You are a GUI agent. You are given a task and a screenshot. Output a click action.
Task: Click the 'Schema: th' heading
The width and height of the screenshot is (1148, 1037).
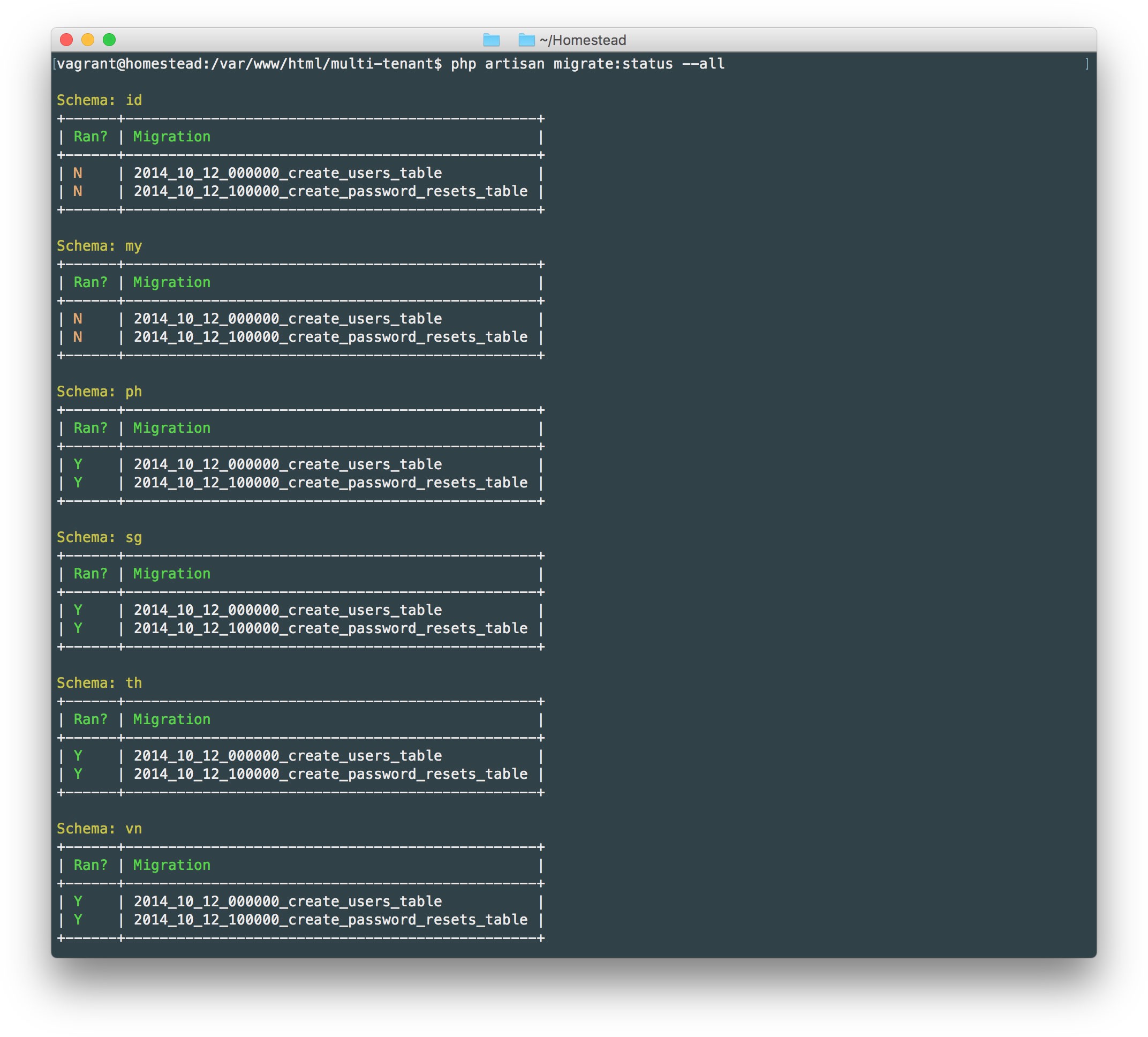point(99,683)
